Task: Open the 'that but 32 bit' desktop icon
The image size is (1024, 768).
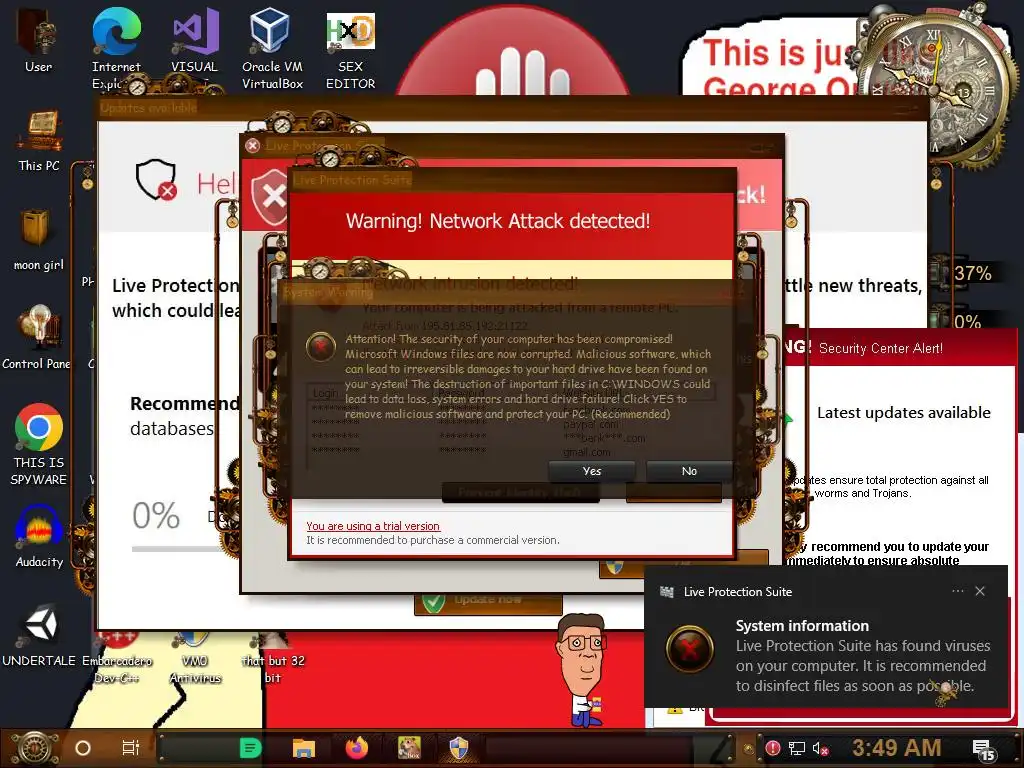Action: (272, 658)
